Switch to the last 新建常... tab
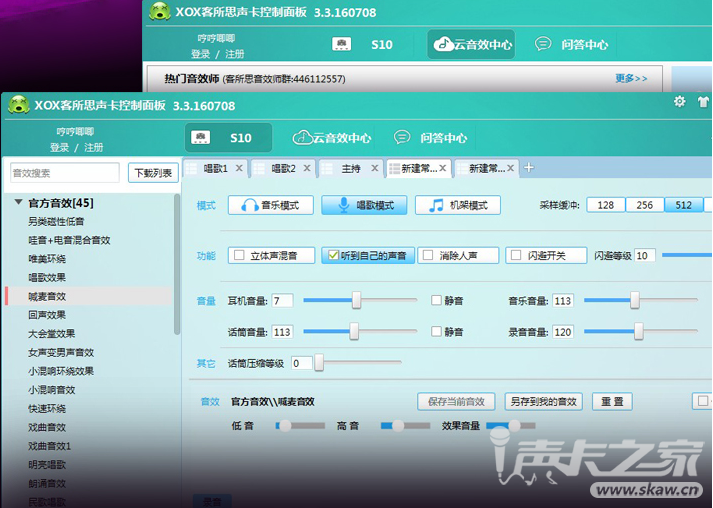Image resolution: width=713 pixels, height=508 pixels. [x=487, y=168]
